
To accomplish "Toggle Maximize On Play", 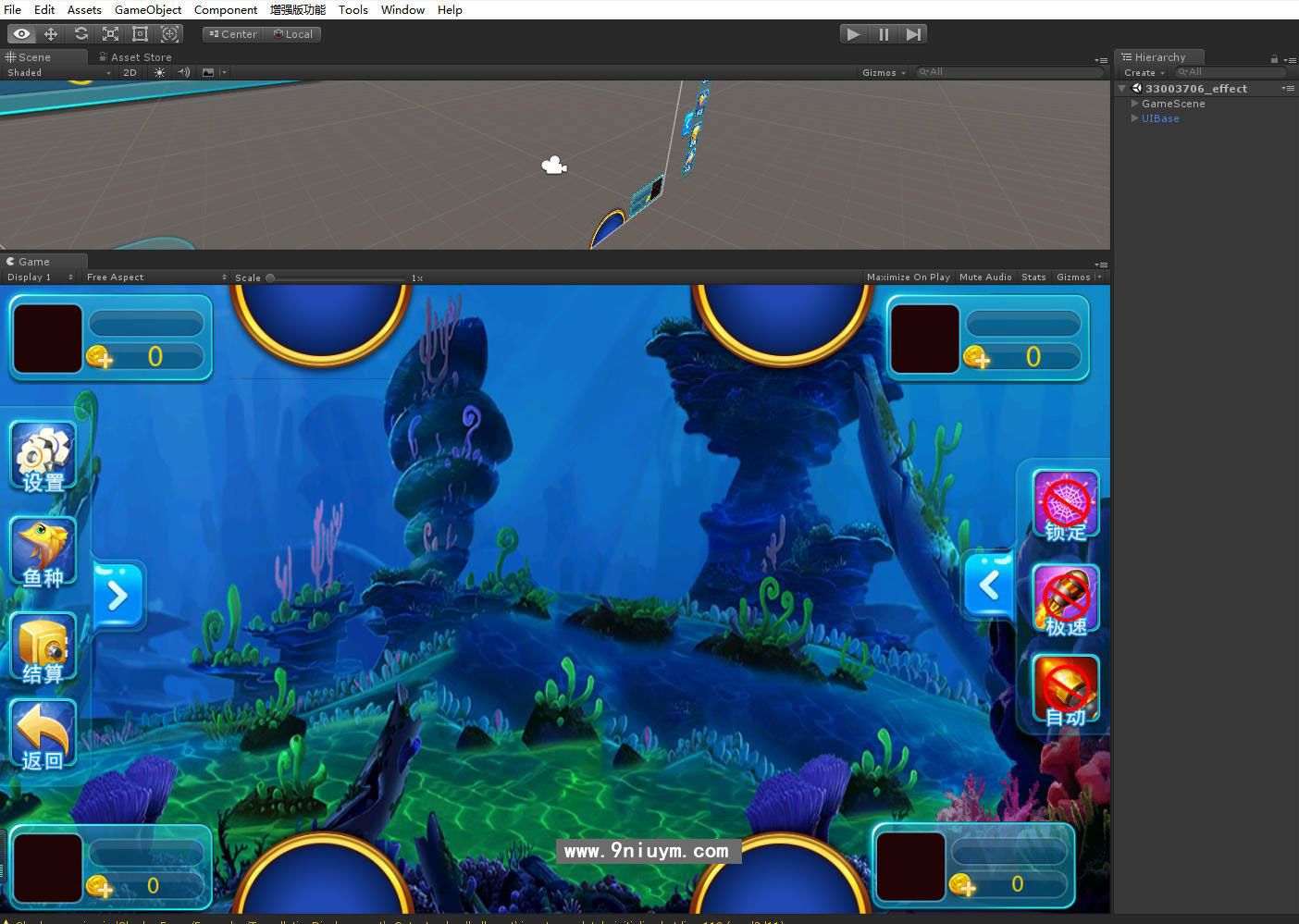I will coord(908,277).
